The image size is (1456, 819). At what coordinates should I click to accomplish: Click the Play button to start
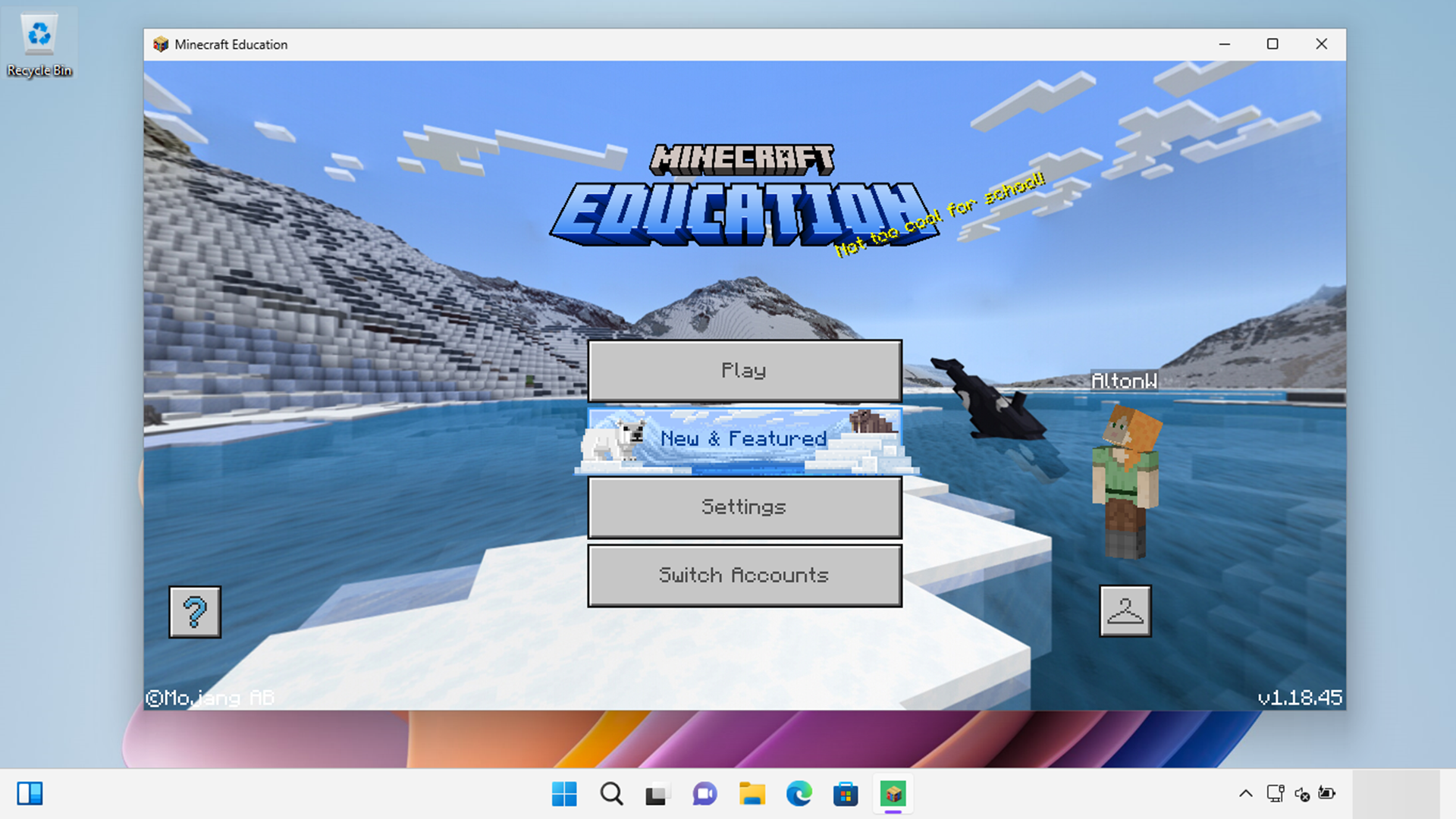(x=743, y=370)
